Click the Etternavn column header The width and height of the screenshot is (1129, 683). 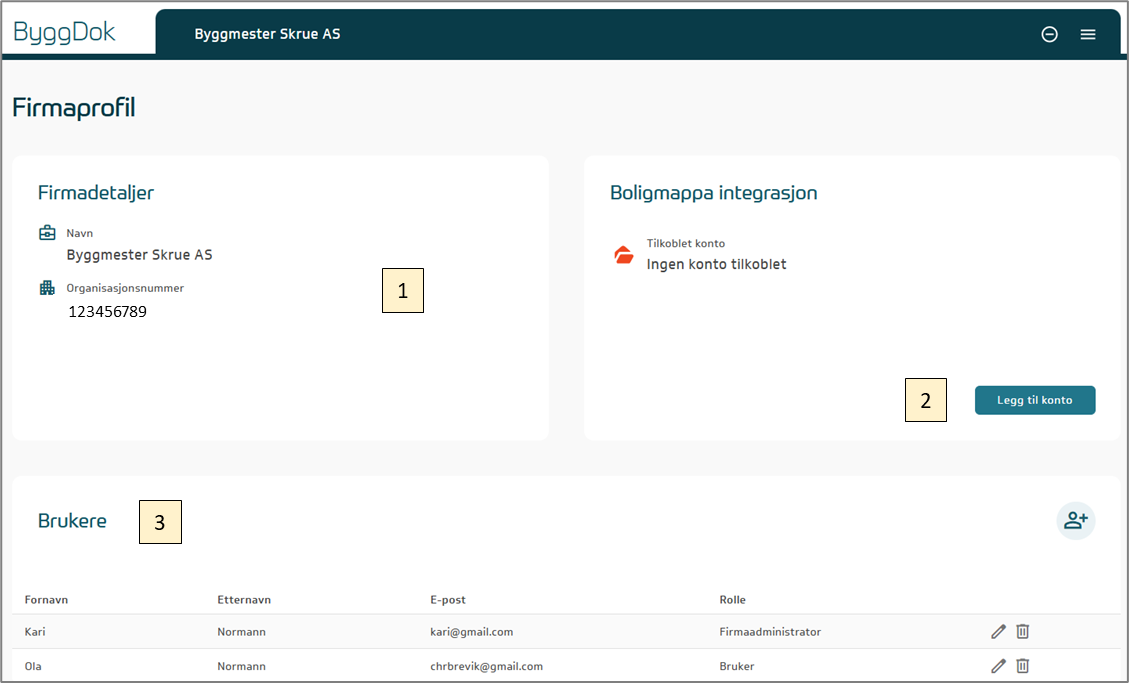coord(244,600)
